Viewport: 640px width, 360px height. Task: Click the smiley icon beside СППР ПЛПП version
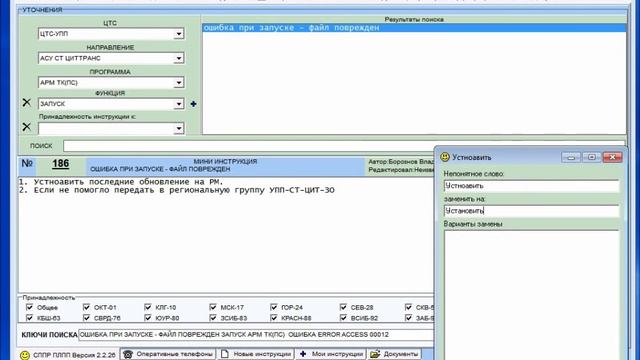pyautogui.click(x=25, y=355)
